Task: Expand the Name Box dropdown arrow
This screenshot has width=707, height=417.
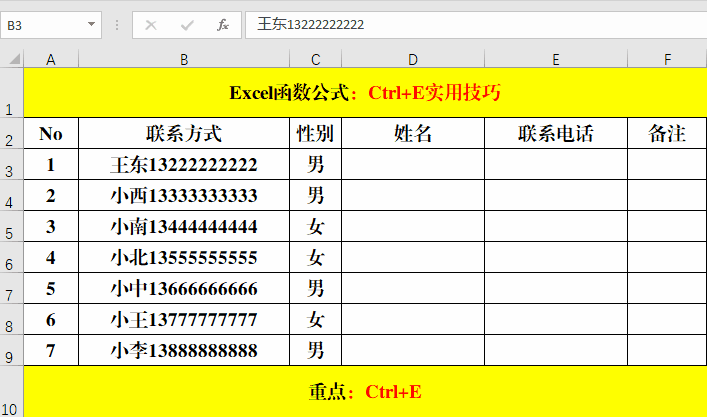Action: (91, 24)
